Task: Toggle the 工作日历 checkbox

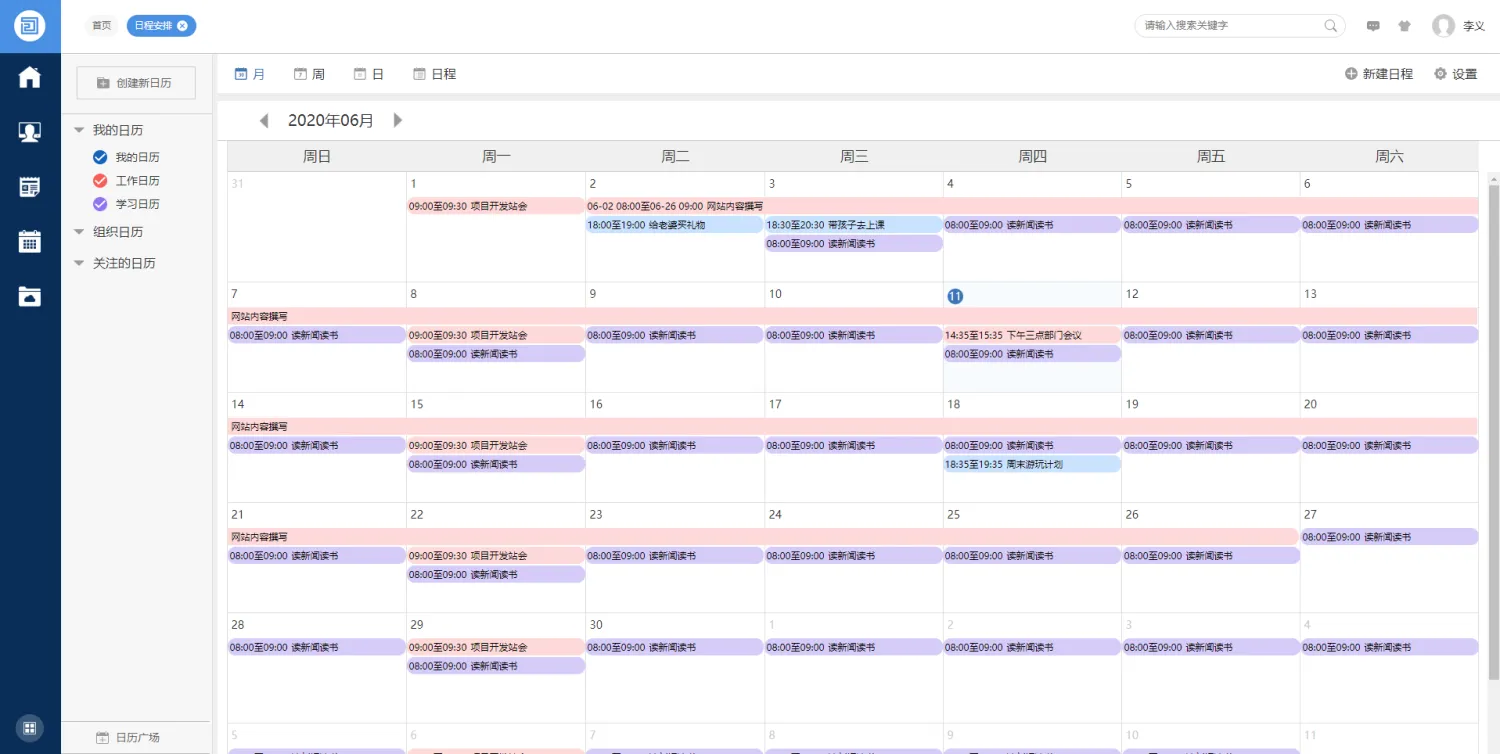Action: pyautogui.click(x=100, y=181)
